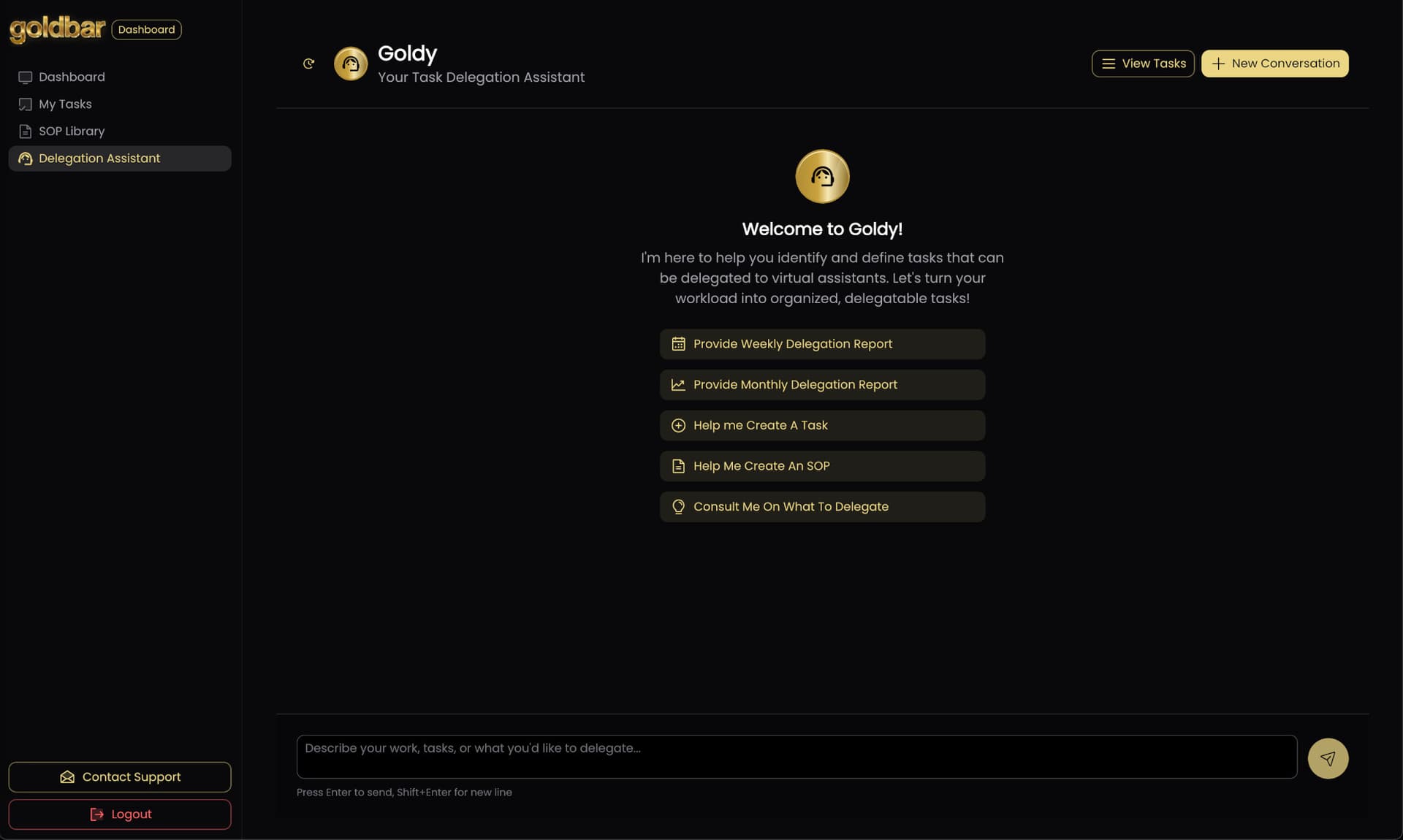Image resolution: width=1403 pixels, height=840 pixels.
Task: Click the Contact Support button
Action: (x=120, y=777)
